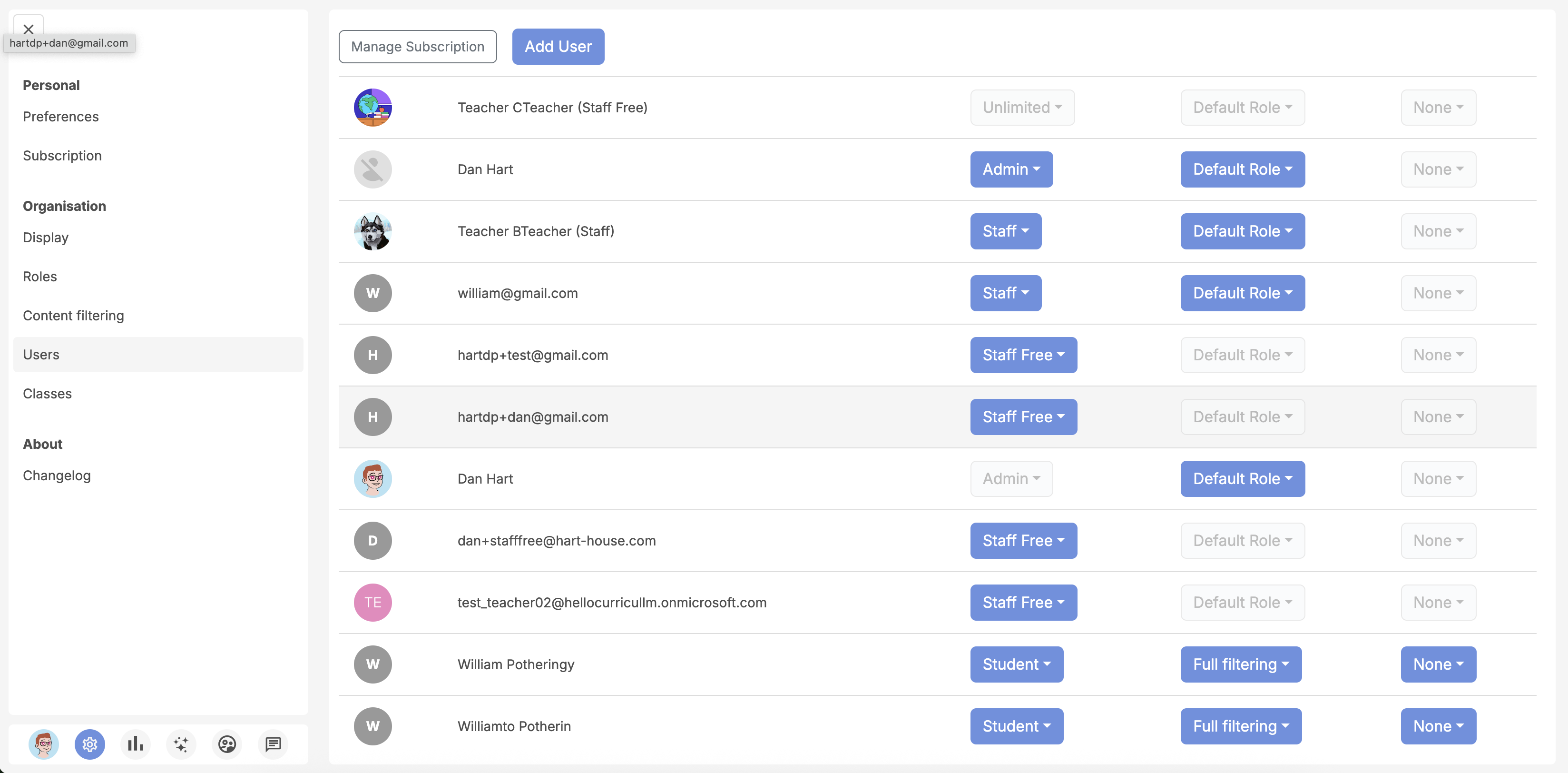The image size is (1568, 773).
Task: Click the Manage Subscription button
Action: pos(418,46)
